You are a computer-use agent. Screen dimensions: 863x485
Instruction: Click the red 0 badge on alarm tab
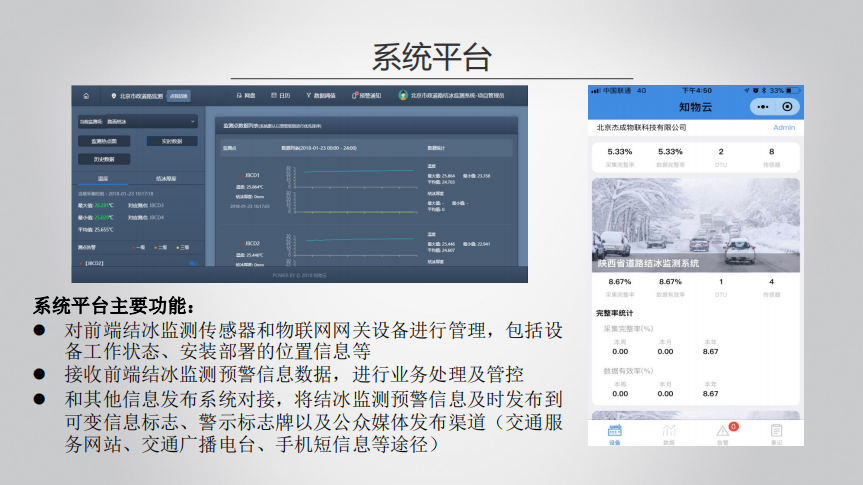click(x=733, y=426)
